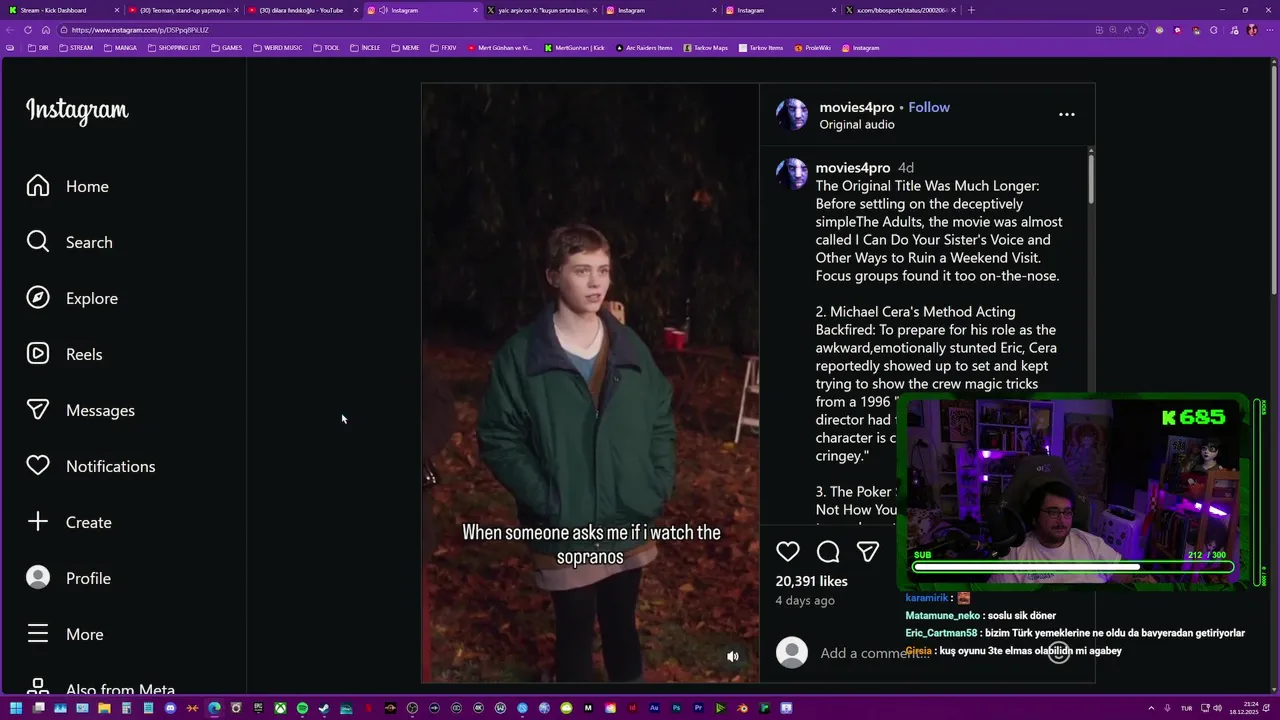Toggle the video sound with the speaker icon
The width and height of the screenshot is (1280, 720).
732,656
